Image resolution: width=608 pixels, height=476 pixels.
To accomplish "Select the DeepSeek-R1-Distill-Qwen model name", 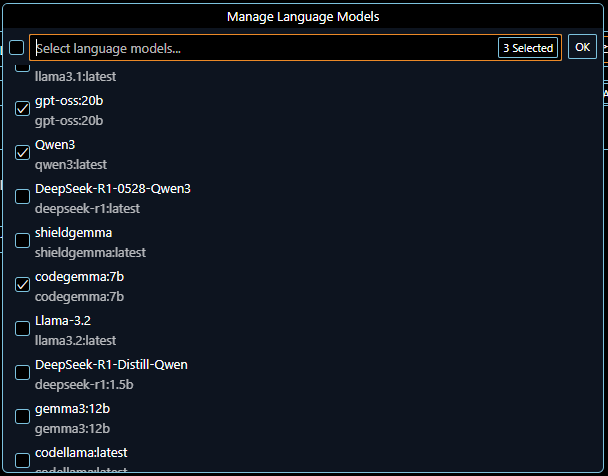I will (111, 365).
